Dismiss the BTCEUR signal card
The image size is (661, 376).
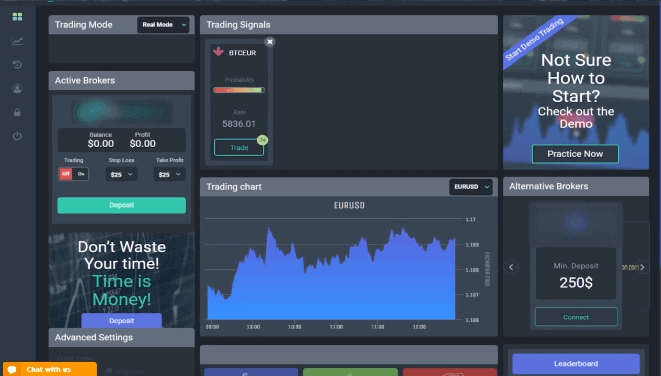pos(270,42)
